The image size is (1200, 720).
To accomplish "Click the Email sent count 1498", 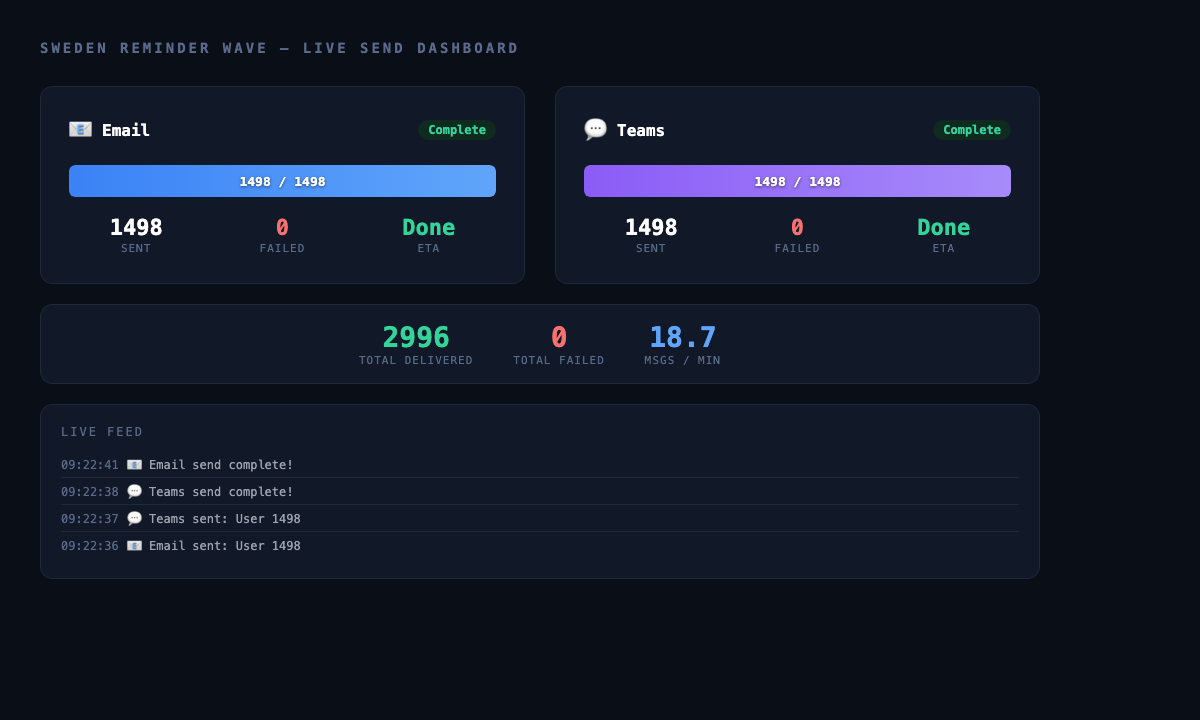I will 136,227.
